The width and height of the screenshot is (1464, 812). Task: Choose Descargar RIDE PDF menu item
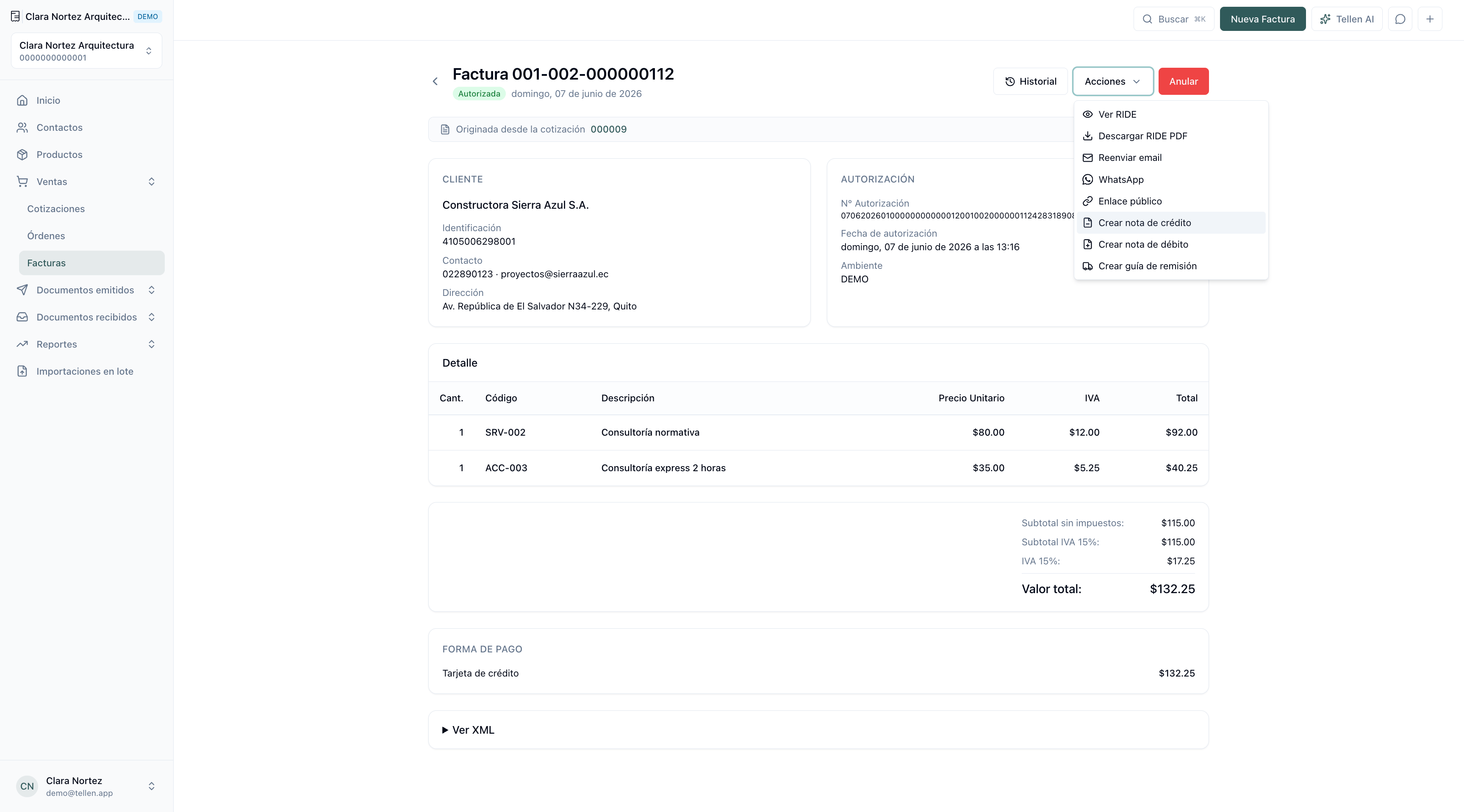tap(1171, 136)
